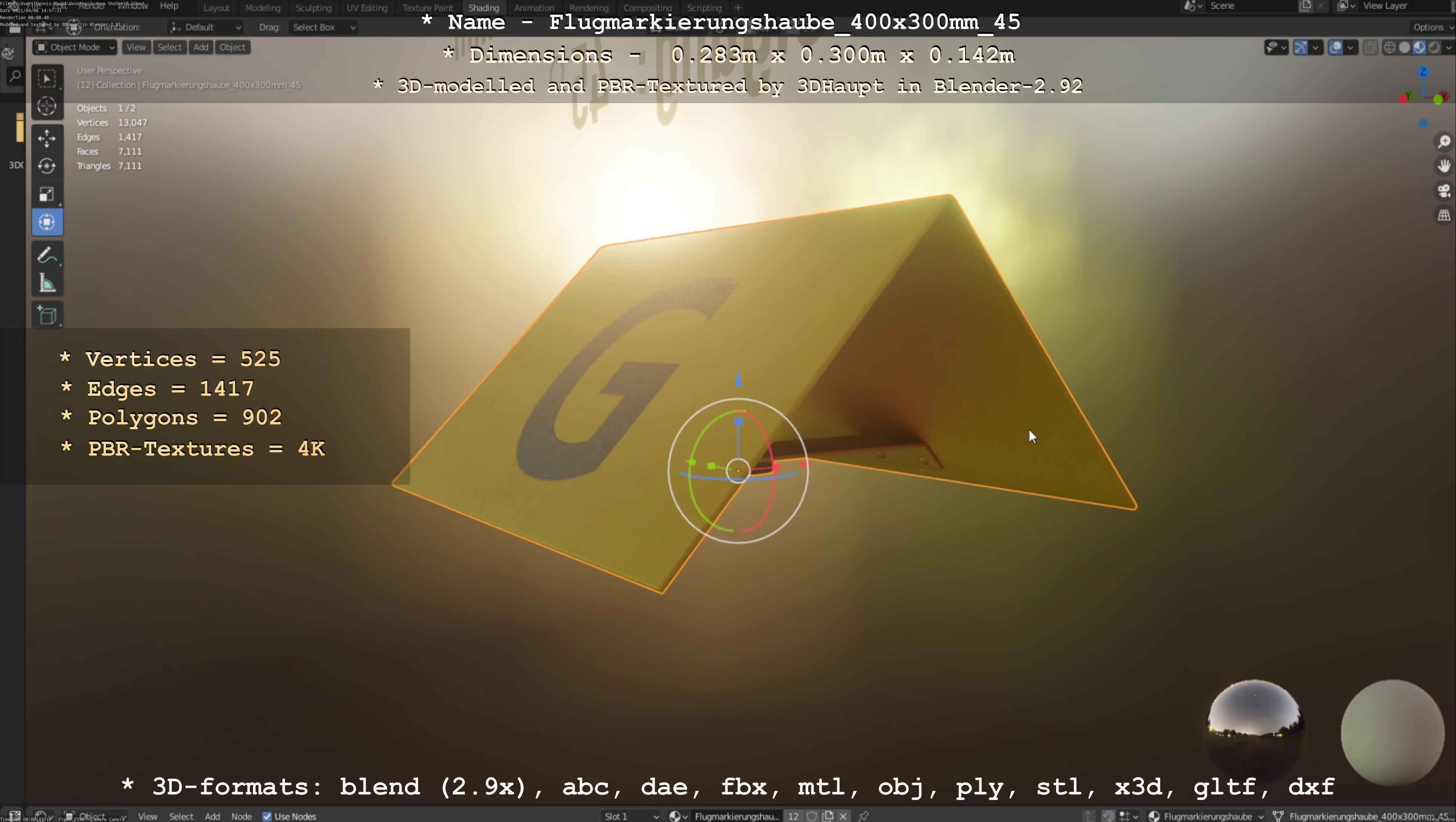This screenshot has height=822, width=1456.
Task: Select the Move tool
Action: pos(47,137)
